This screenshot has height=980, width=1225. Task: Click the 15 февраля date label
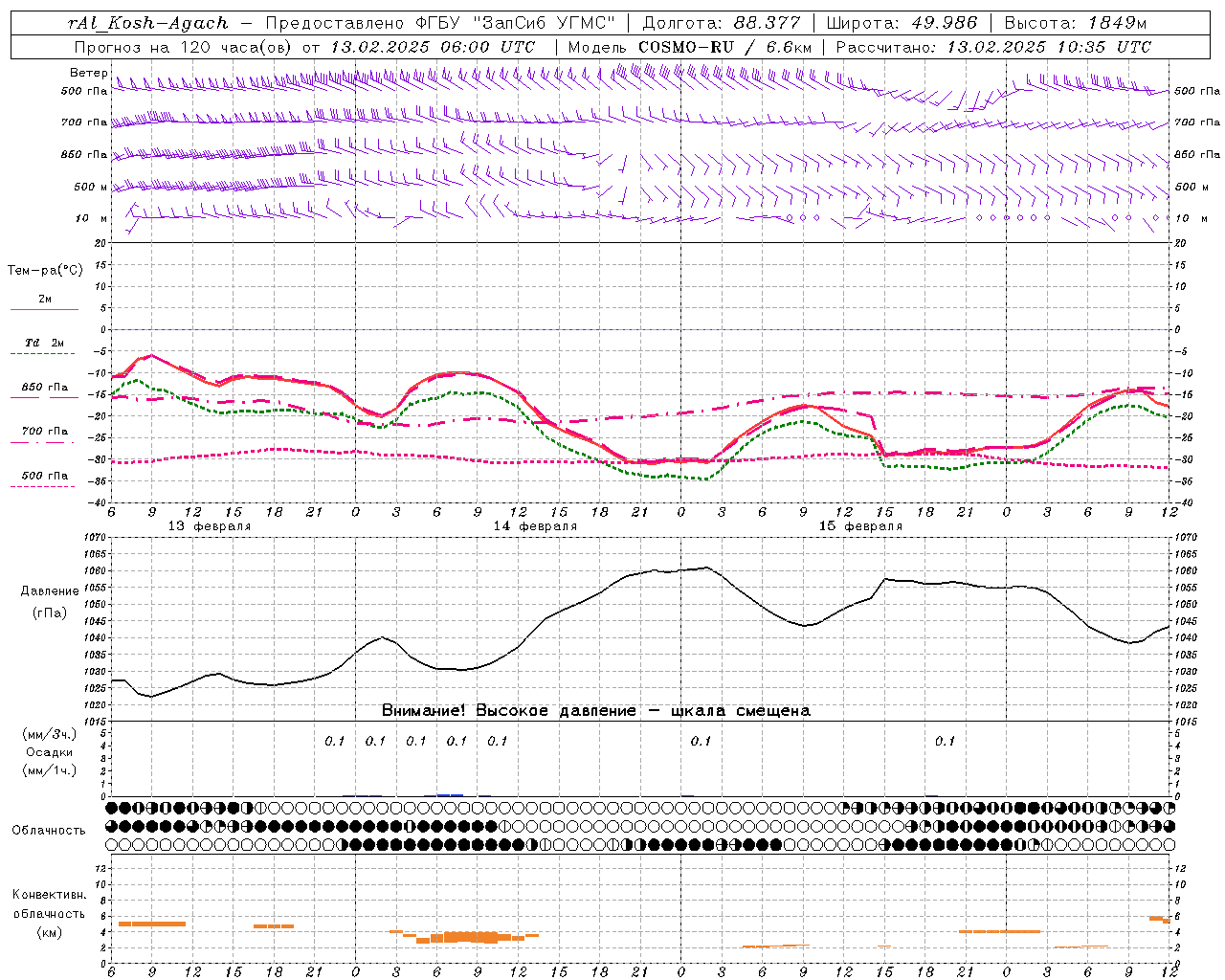tap(860, 526)
